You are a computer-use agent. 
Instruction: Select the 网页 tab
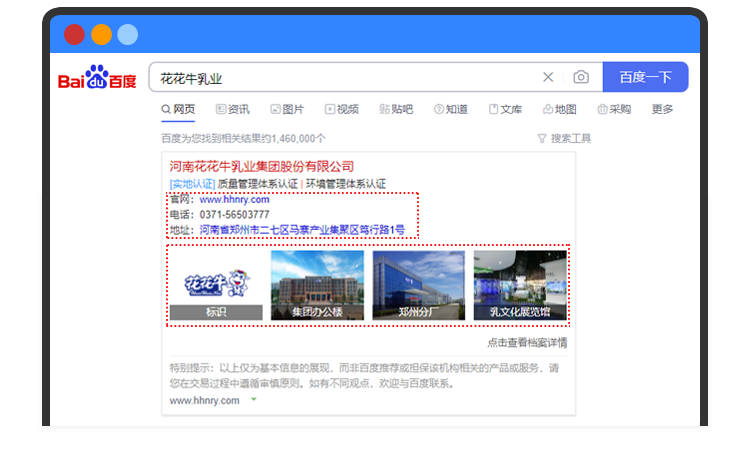point(178,110)
